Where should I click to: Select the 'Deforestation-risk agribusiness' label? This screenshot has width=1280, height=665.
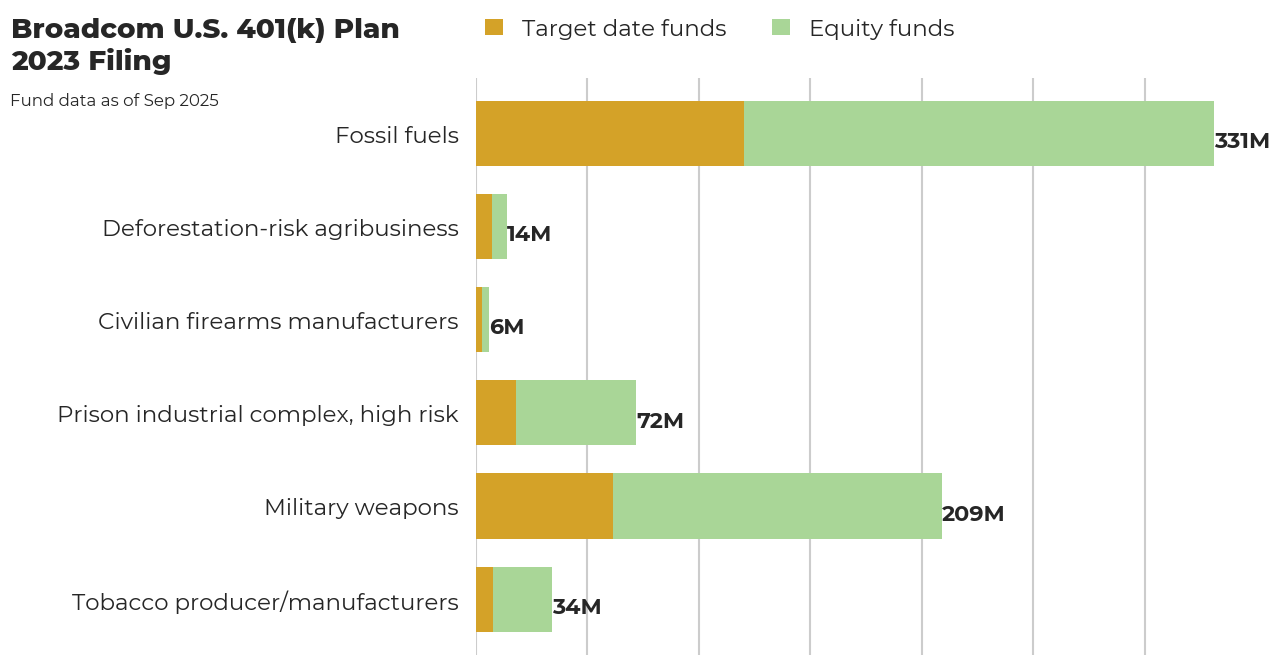tap(280, 228)
